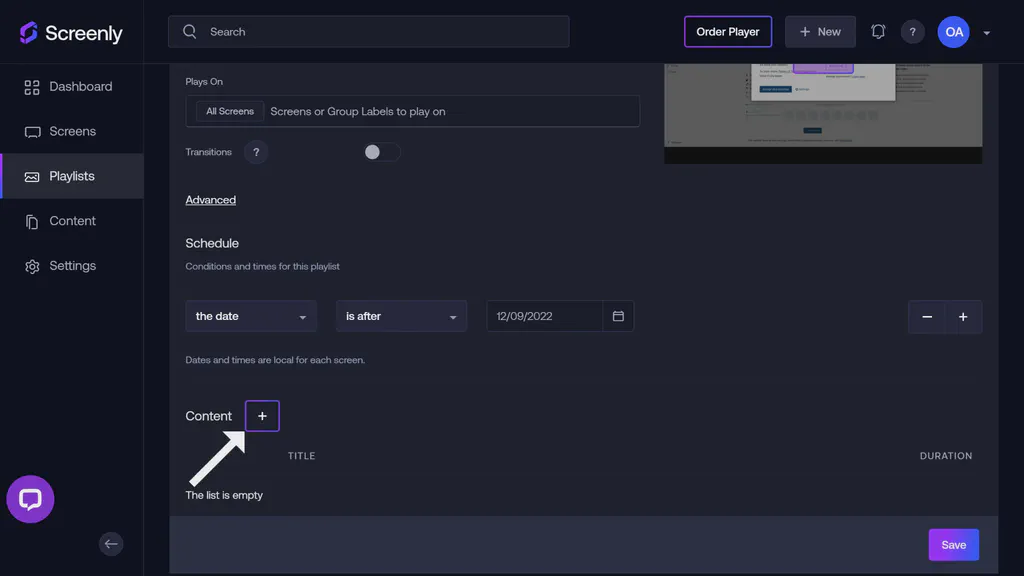Screen dimensions: 1024x576
Task: Expand the Advanced section
Action: [x=210, y=199]
